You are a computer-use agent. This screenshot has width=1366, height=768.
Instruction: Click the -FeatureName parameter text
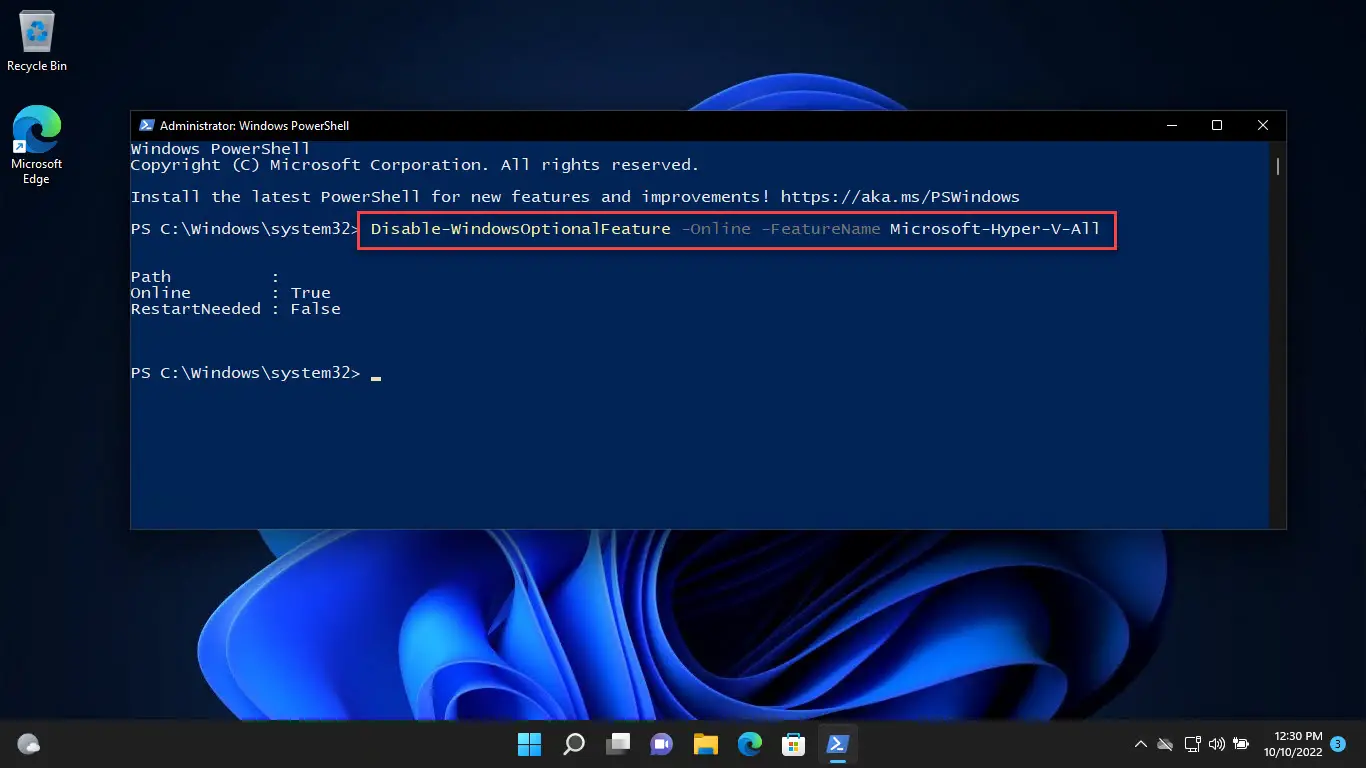click(x=821, y=229)
